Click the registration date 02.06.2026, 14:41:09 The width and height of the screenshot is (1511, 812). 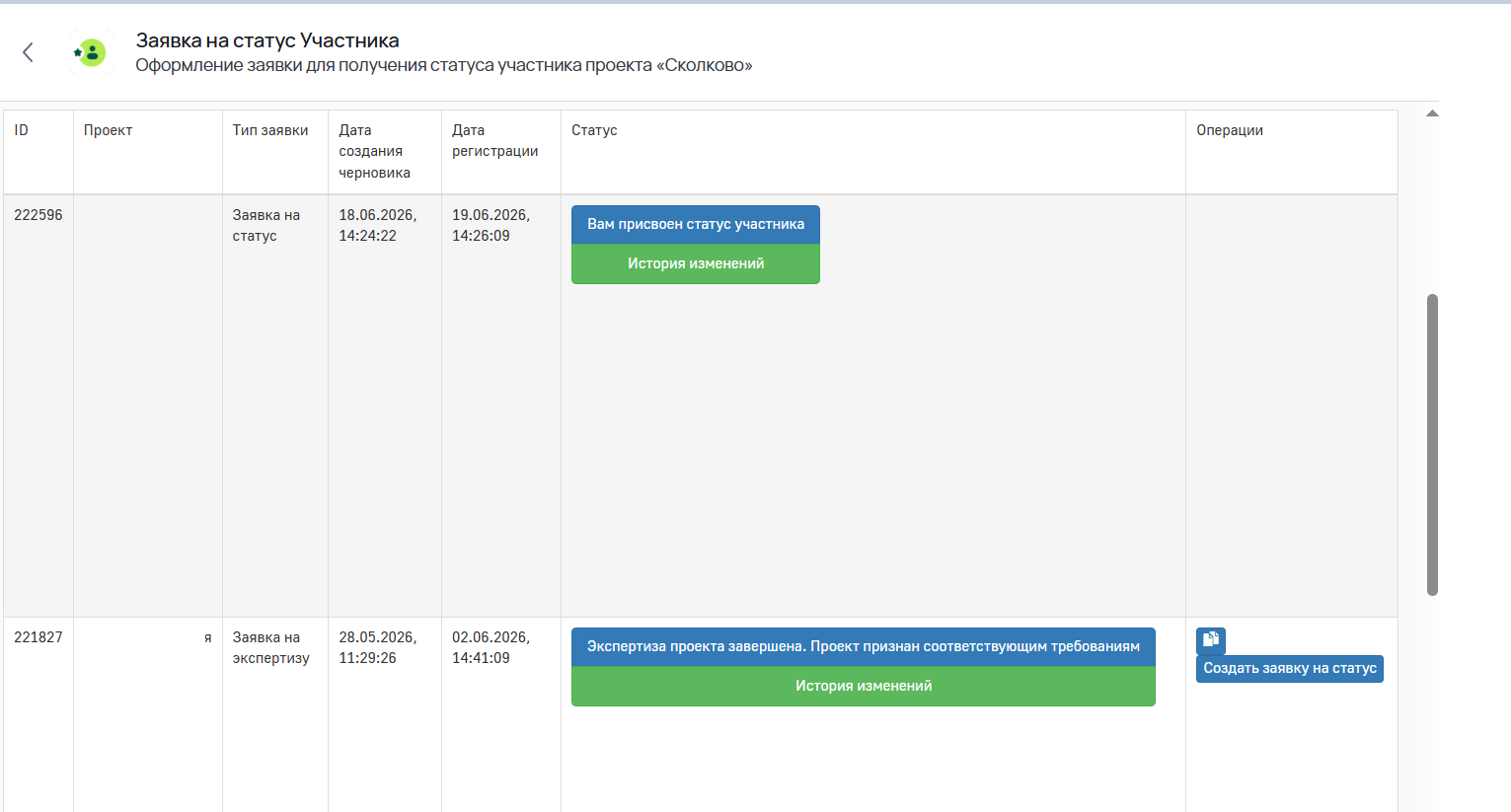click(491, 647)
